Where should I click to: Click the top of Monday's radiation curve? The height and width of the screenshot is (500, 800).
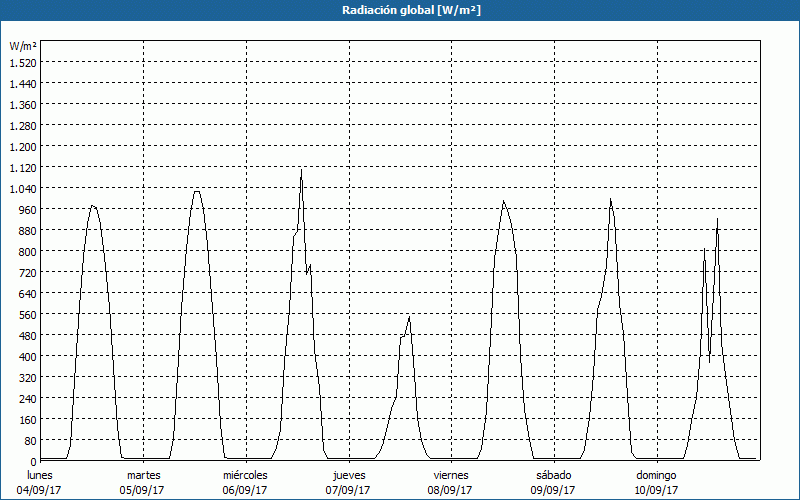coord(92,206)
